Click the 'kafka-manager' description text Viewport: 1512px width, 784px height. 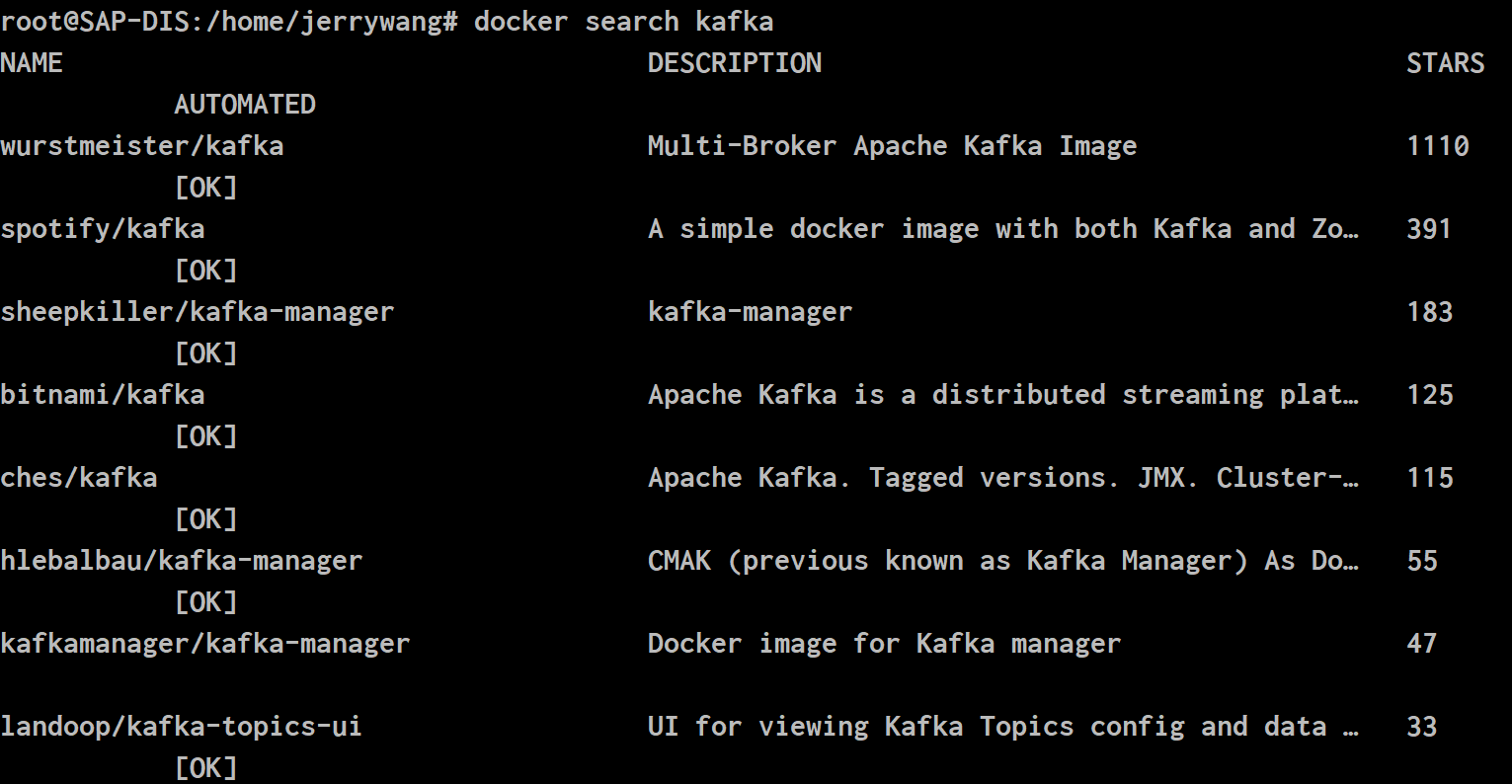(750, 312)
